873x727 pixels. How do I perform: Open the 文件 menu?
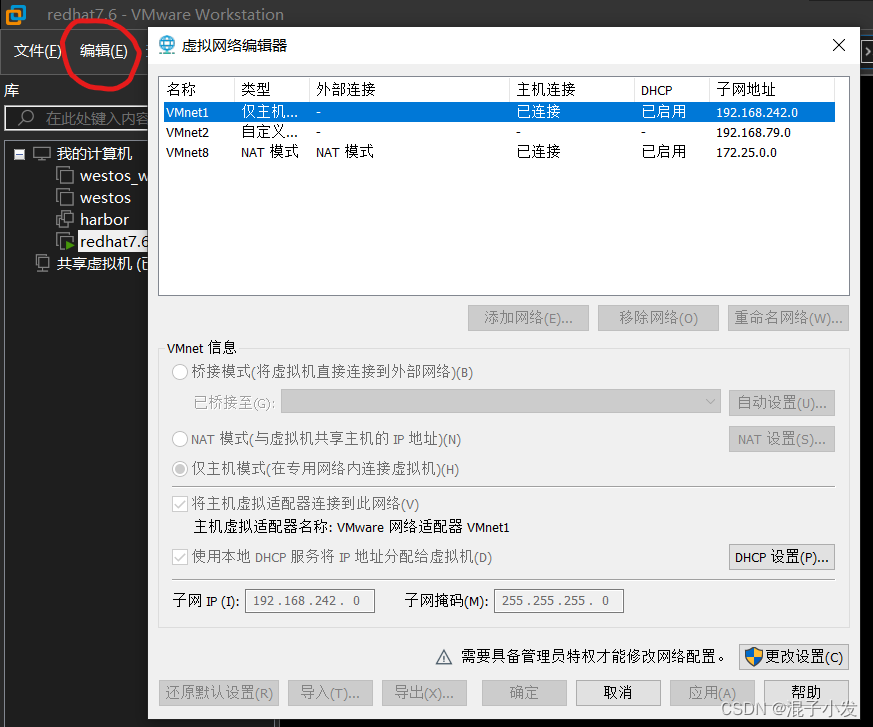tap(37, 51)
